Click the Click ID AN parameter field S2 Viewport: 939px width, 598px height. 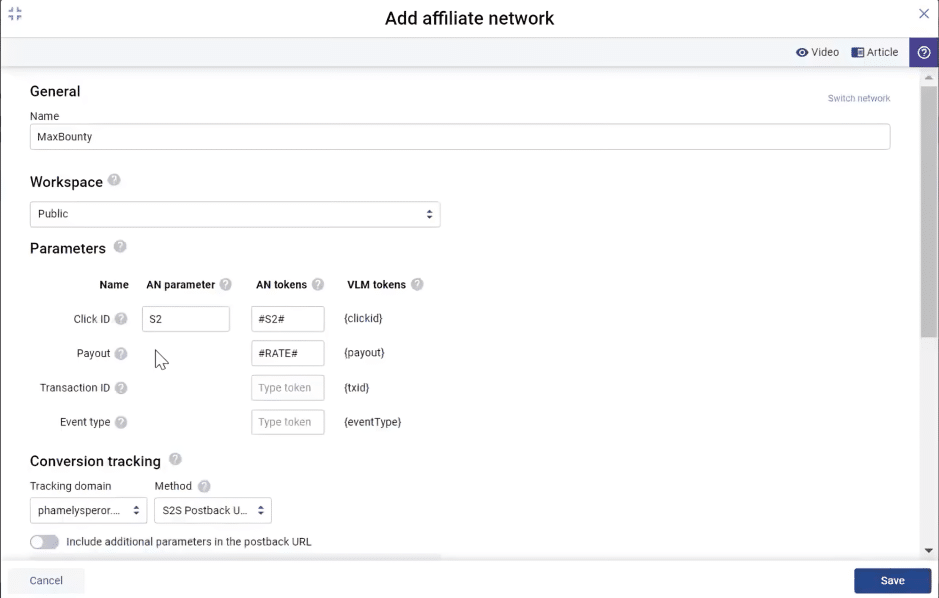point(186,319)
